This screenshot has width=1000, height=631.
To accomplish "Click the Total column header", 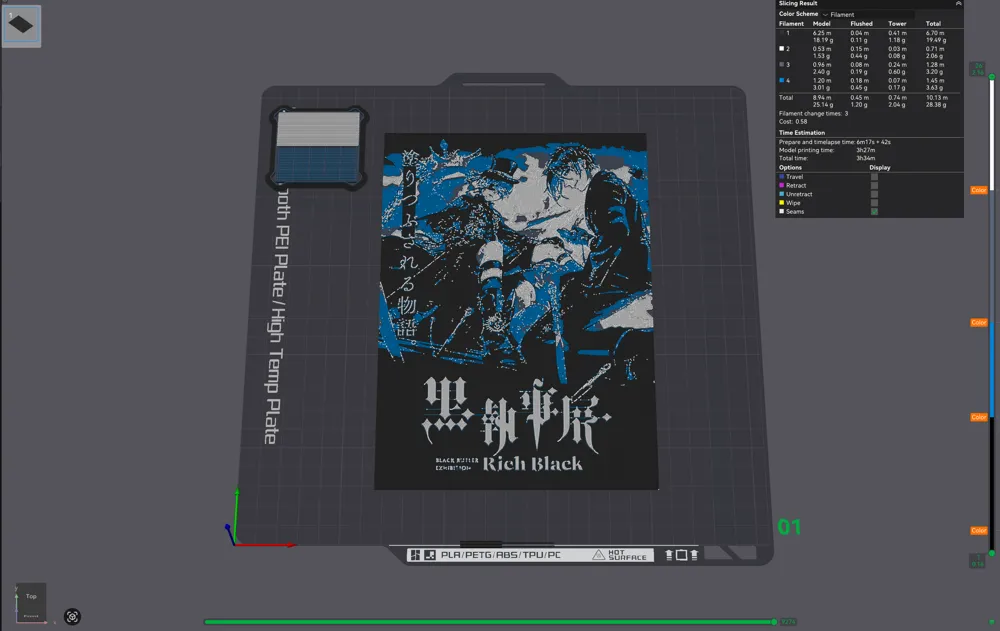I will [x=933, y=24].
